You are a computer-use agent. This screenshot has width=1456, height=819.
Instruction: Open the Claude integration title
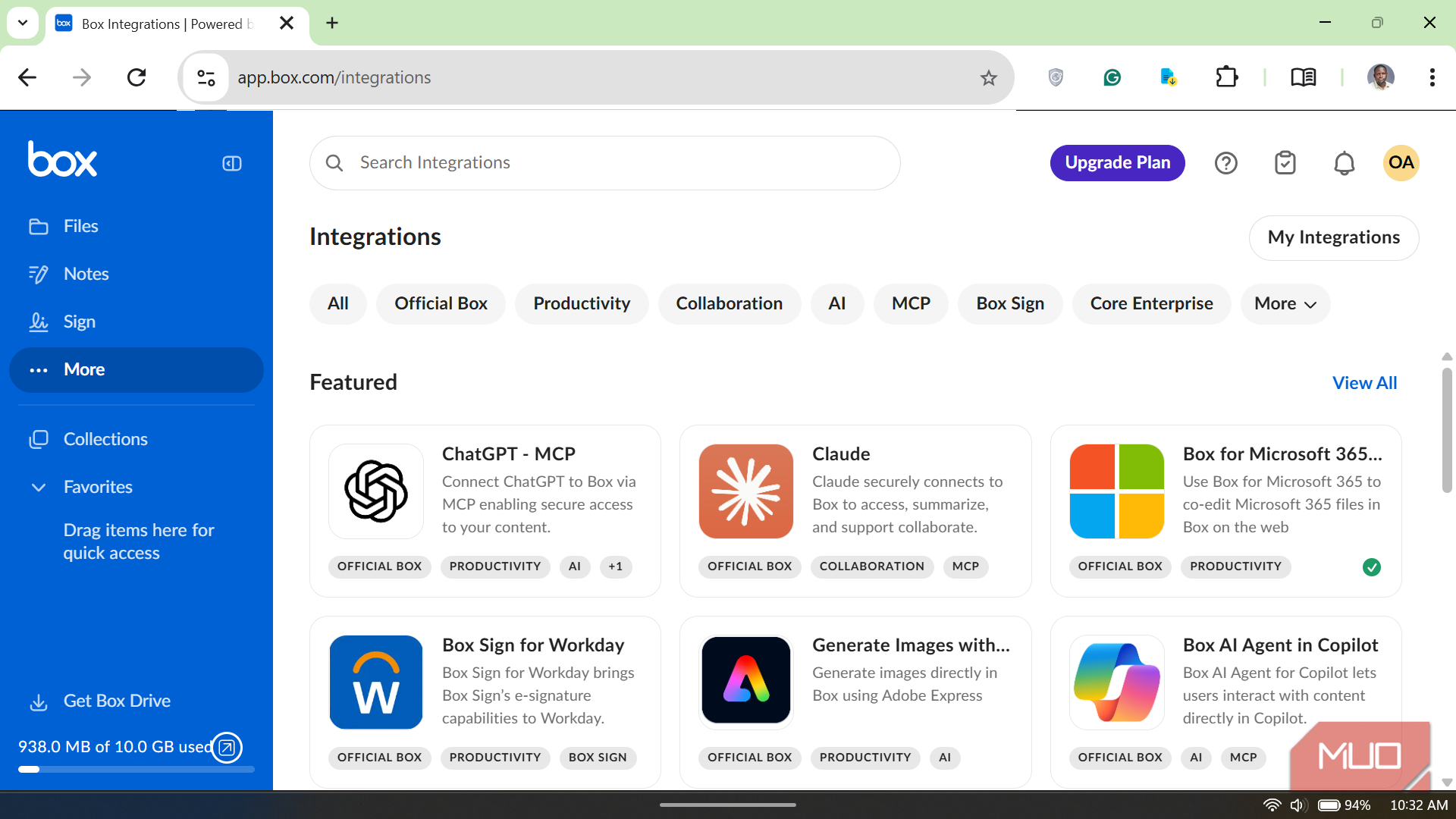[x=841, y=453]
